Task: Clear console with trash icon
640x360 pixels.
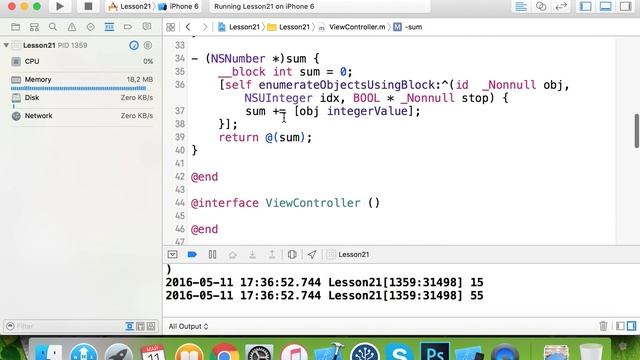Action: pyautogui.click(x=603, y=326)
